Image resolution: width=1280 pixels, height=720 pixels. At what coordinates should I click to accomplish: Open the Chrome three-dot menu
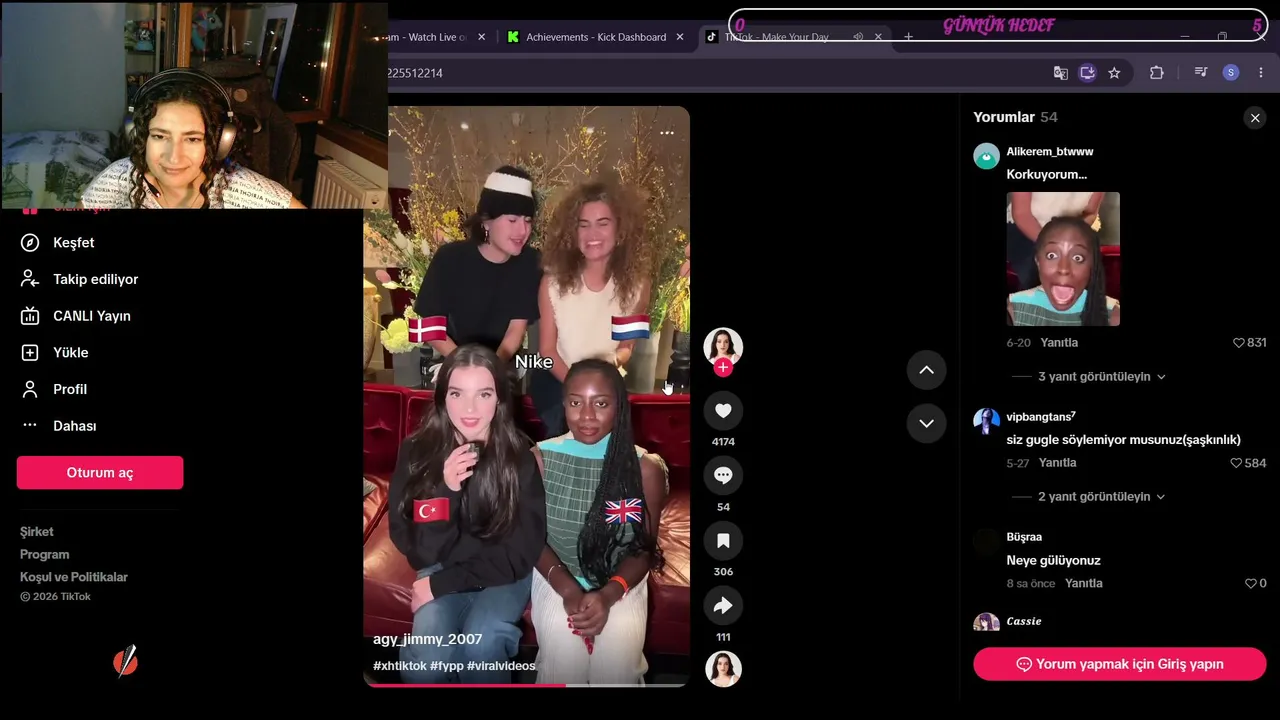pos(1261,73)
